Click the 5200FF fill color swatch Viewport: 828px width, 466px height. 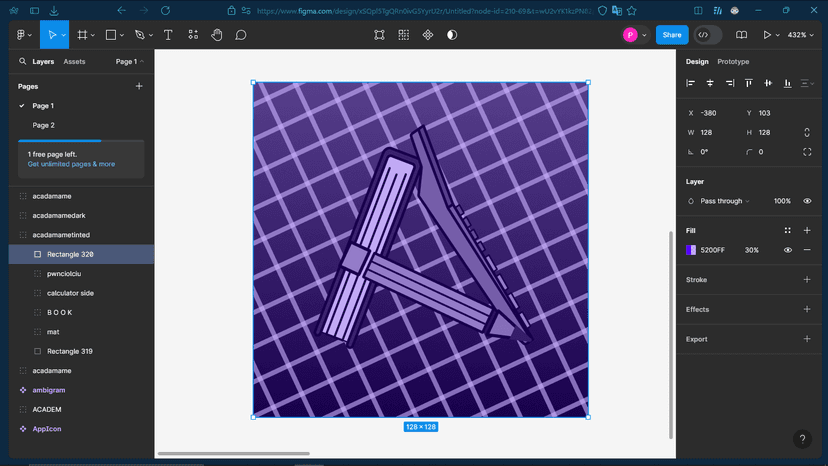coord(691,250)
